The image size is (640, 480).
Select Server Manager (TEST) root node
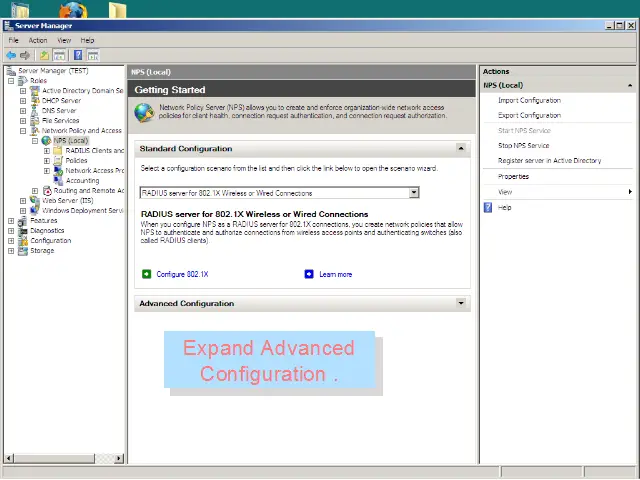pyautogui.click(x=53, y=71)
